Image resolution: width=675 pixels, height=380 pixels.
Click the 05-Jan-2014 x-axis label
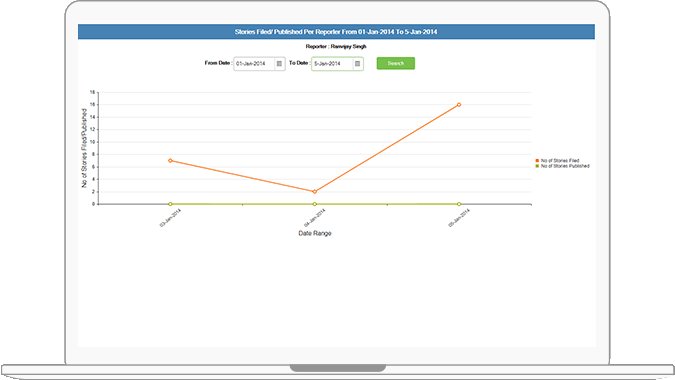459,218
